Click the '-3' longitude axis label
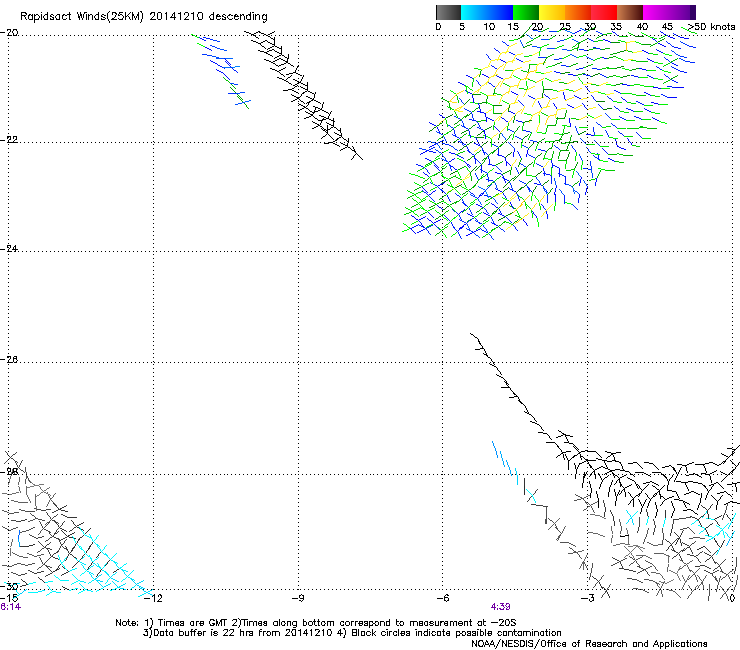This screenshot has width=740, height=650. (x=588, y=598)
